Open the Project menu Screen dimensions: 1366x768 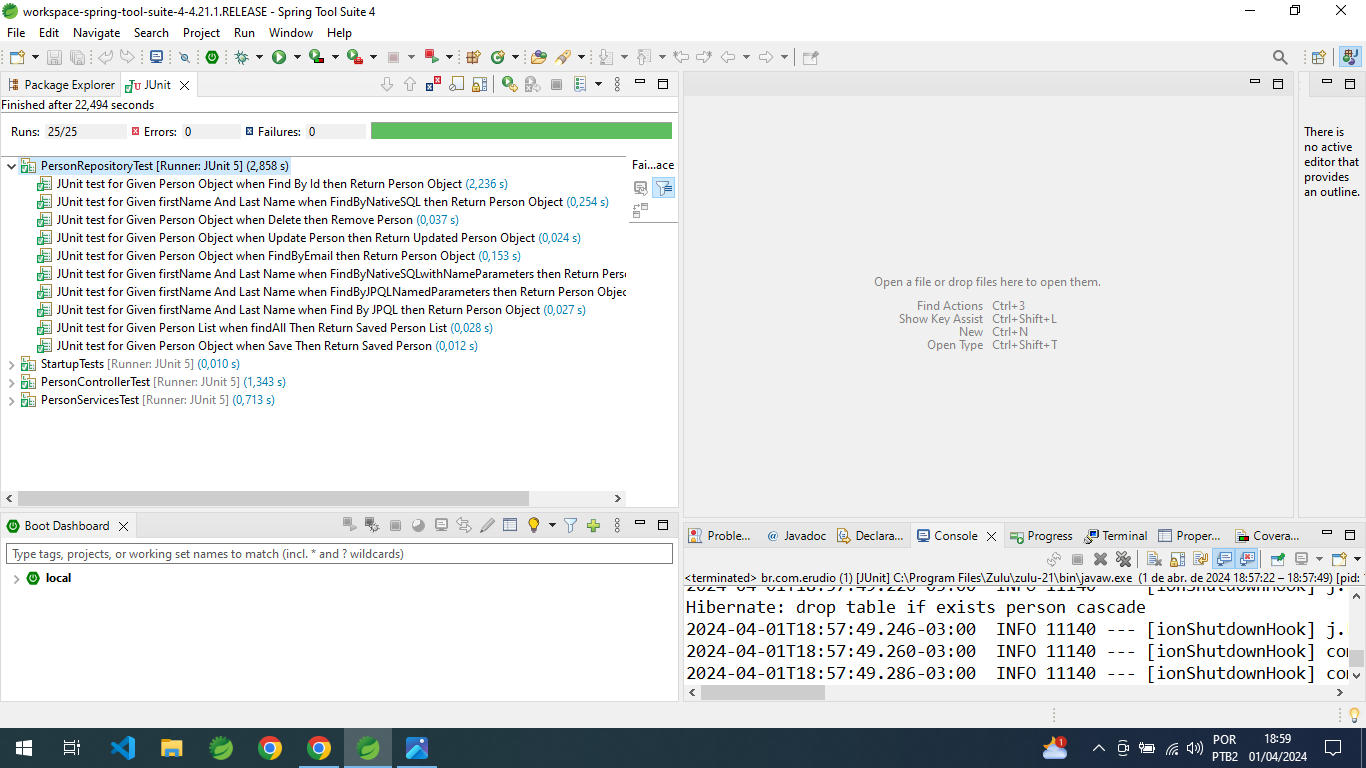coord(201,33)
